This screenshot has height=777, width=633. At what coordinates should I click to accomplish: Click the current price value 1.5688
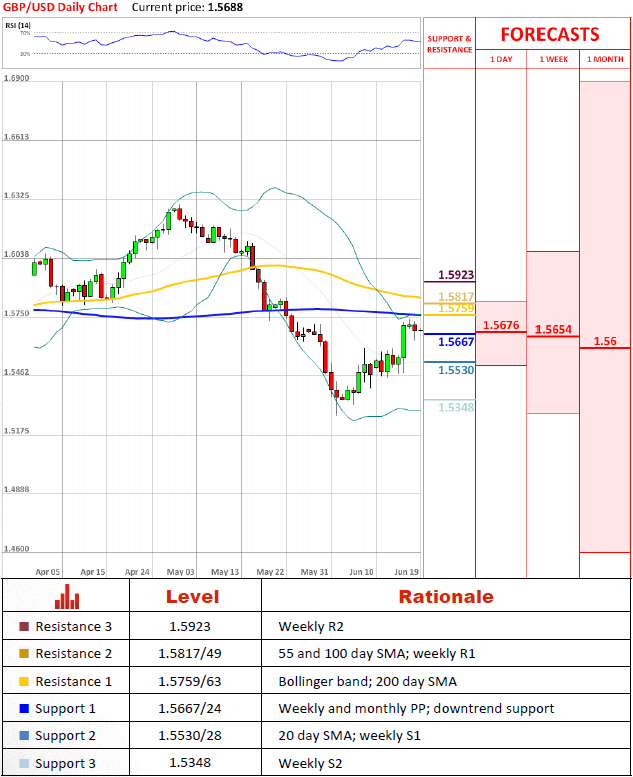[x=225, y=7]
